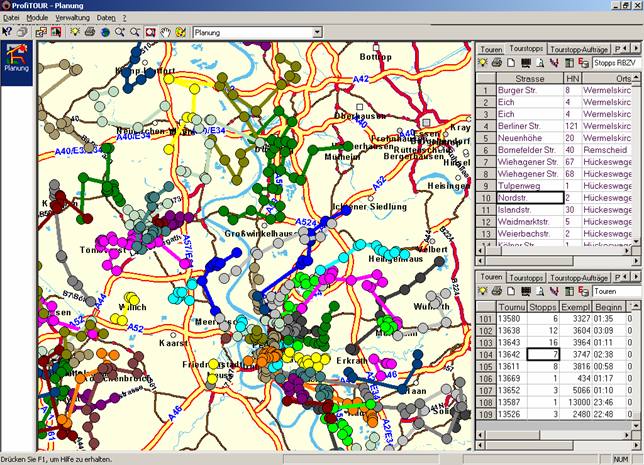Select Tourstopp-Aufträge tab in upper panel
Viewport: 644px width, 465px height.
(579, 49)
